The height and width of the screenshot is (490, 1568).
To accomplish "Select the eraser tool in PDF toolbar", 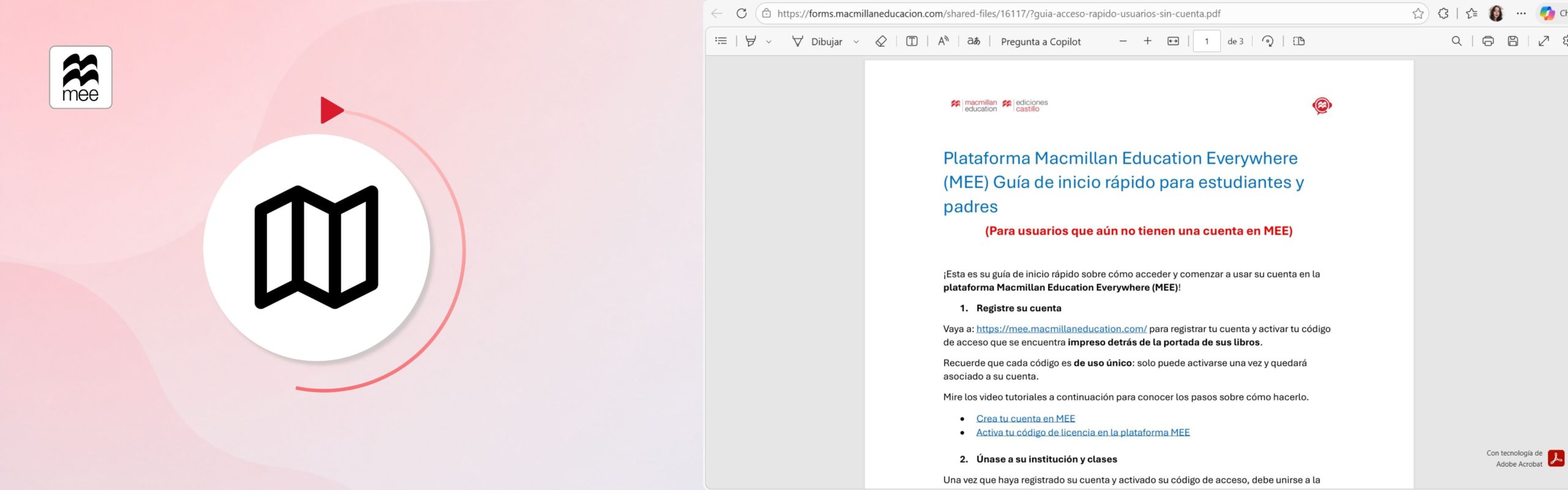I will point(881,41).
